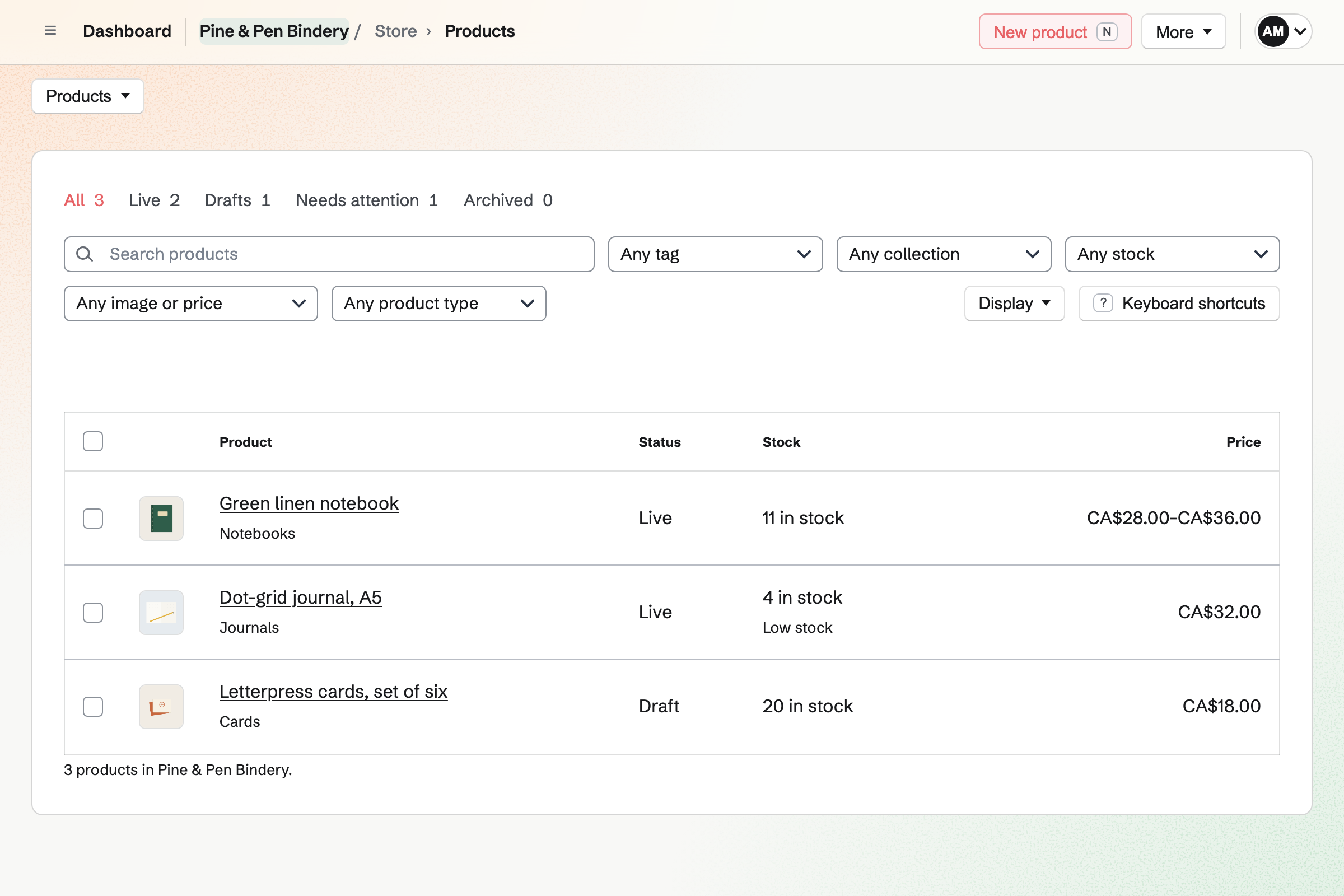The width and height of the screenshot is (1344, 896).
Task: Check the Green linen notebook checkbox
Action: pos(92,519)
